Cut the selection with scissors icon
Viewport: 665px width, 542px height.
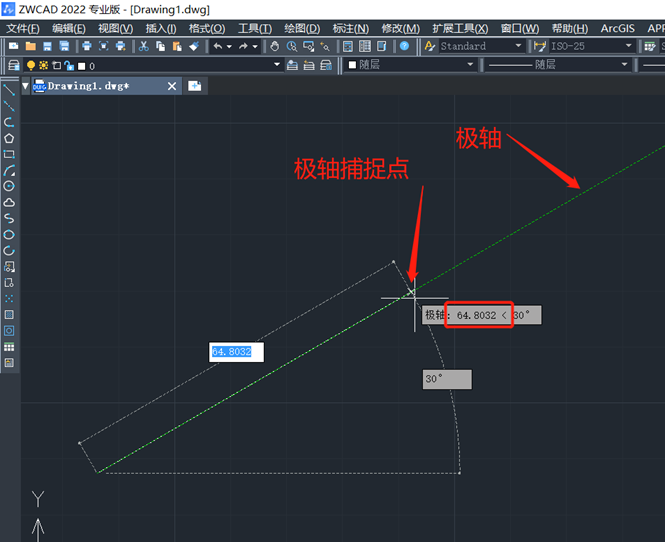coord(144,46)
